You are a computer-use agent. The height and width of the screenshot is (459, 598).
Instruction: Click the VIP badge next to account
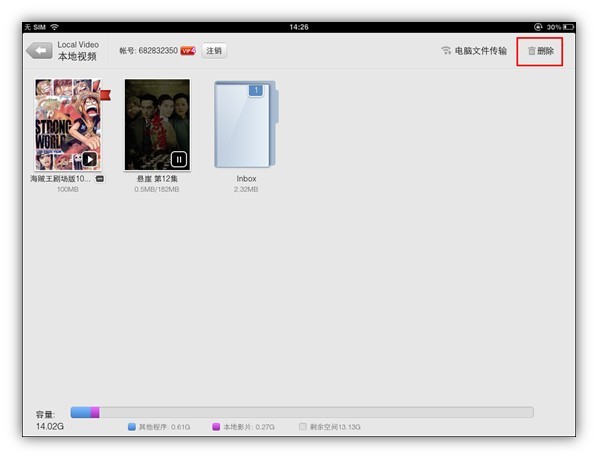(188, 51)
